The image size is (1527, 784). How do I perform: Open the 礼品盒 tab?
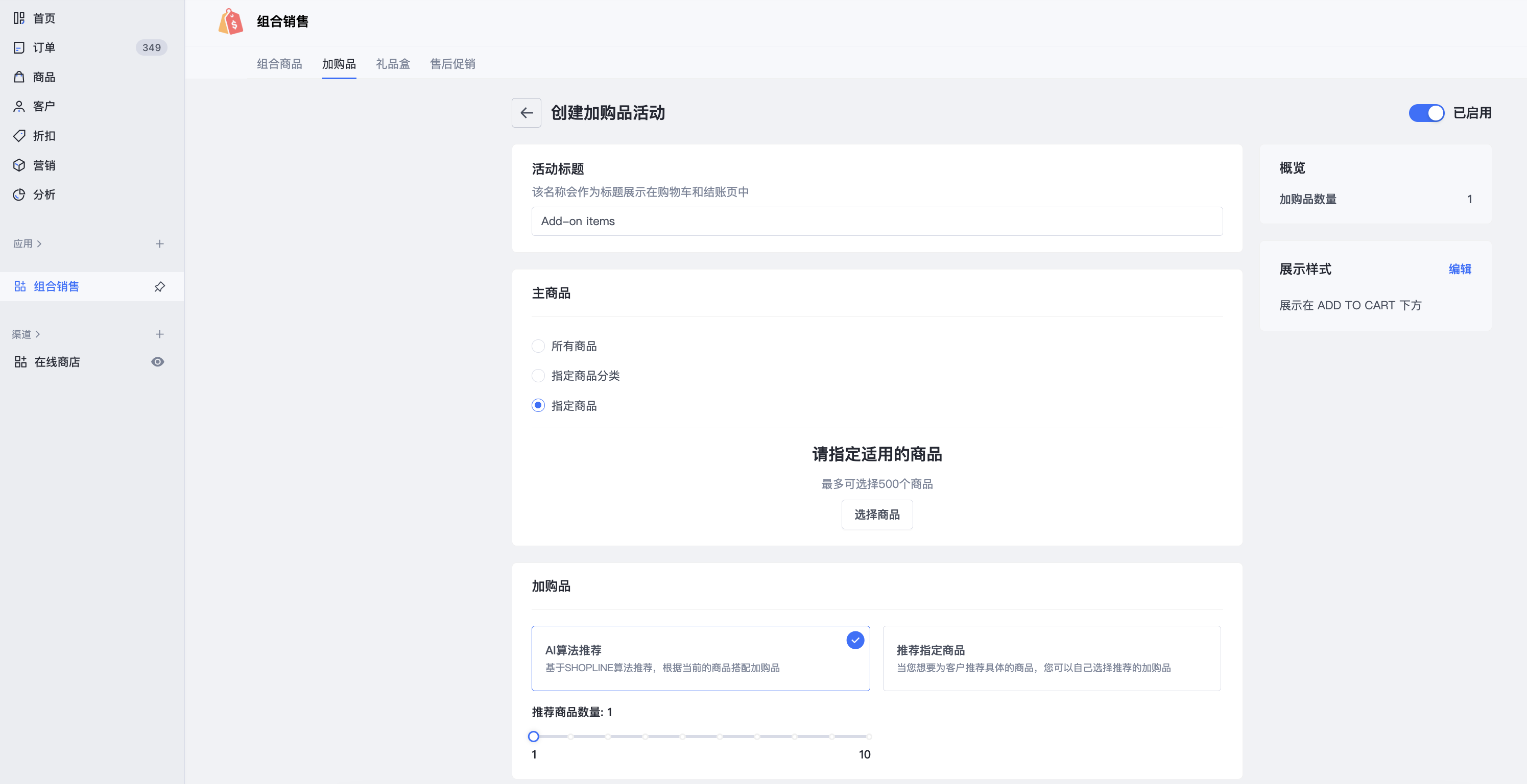coord(392,63)
